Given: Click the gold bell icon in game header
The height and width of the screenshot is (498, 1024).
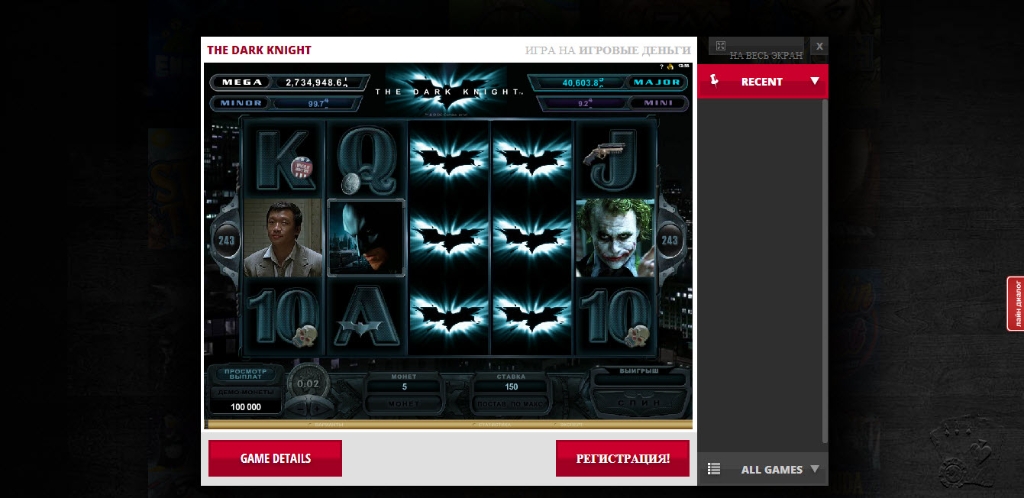Looking at the screenshot, I should [670, 67].
